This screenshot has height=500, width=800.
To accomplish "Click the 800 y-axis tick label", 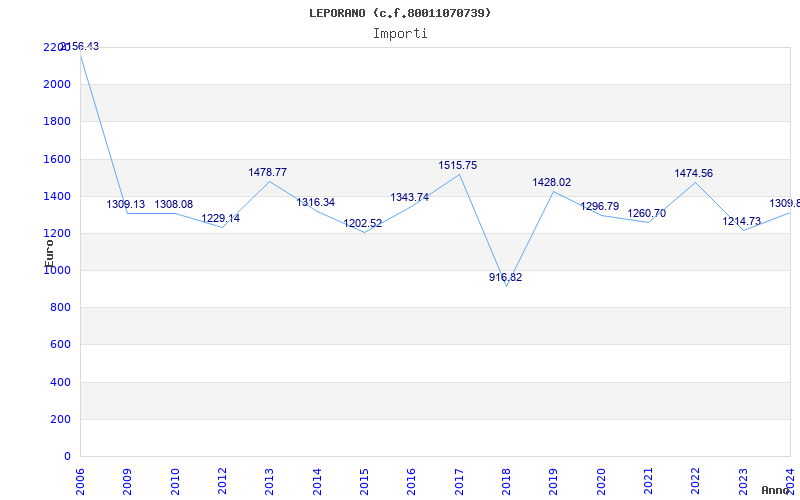I will pos(61,307).
